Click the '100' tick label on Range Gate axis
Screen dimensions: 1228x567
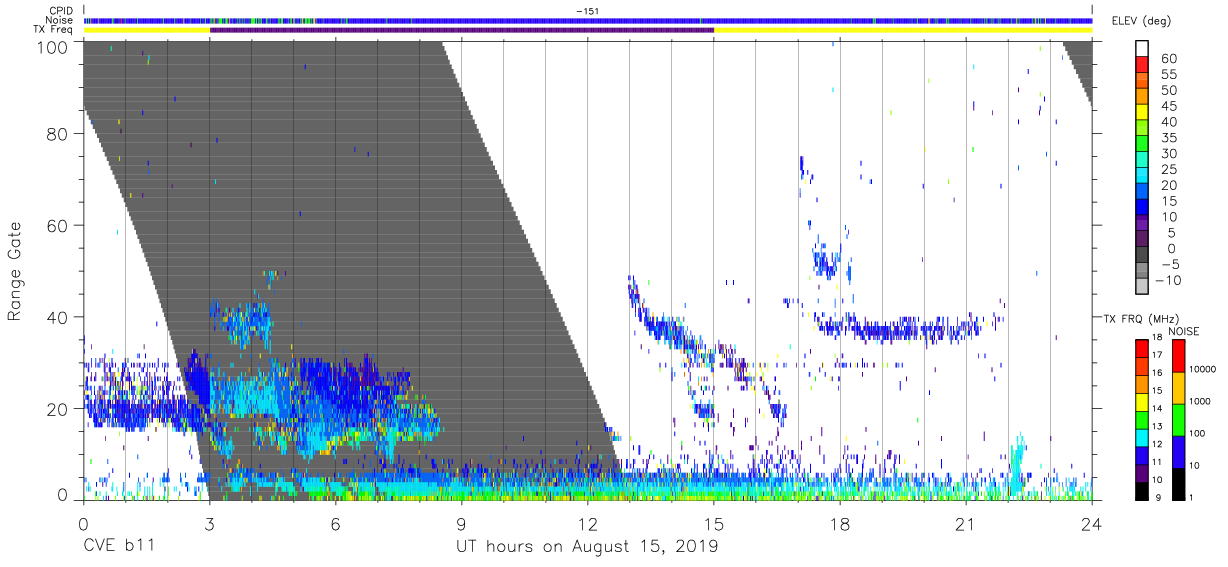pos(52,47)
